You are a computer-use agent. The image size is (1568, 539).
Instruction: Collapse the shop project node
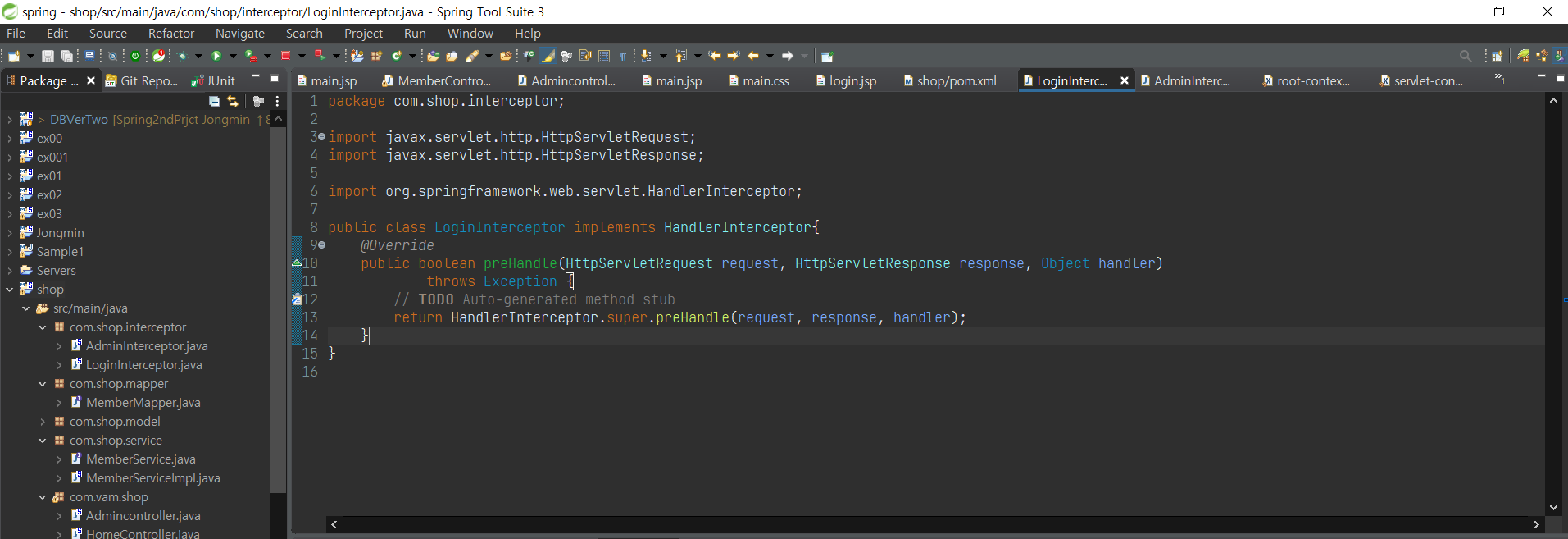(x=10, y=290)
